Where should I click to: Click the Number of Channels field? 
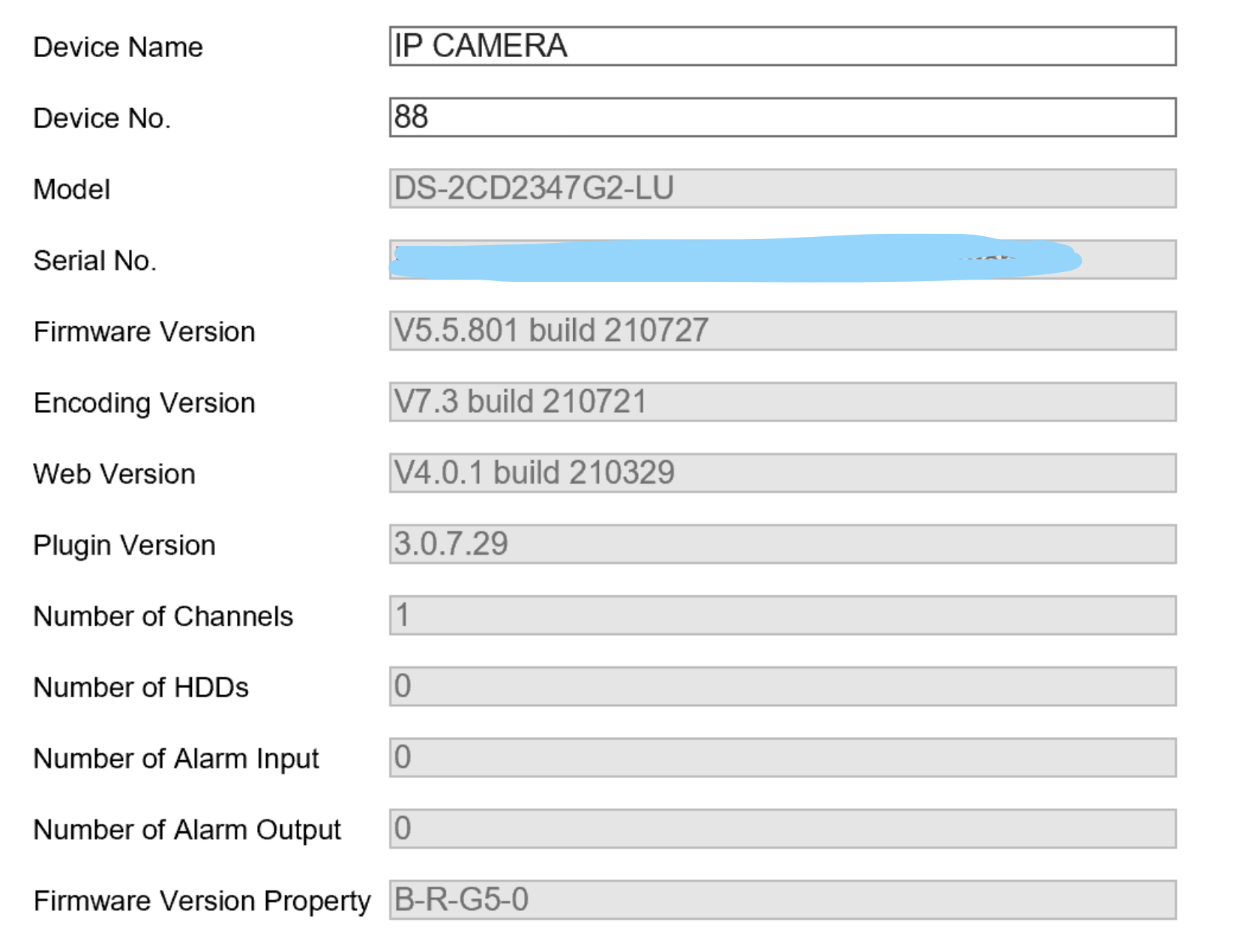coord(782,616)
